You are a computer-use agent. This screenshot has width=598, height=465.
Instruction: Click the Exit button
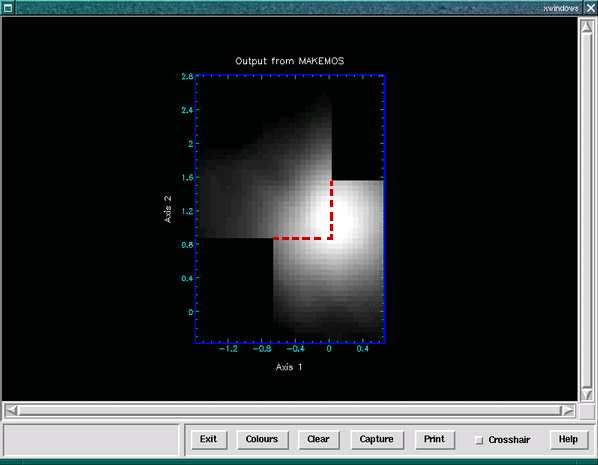pyautogui.click(x=209, y=439)
